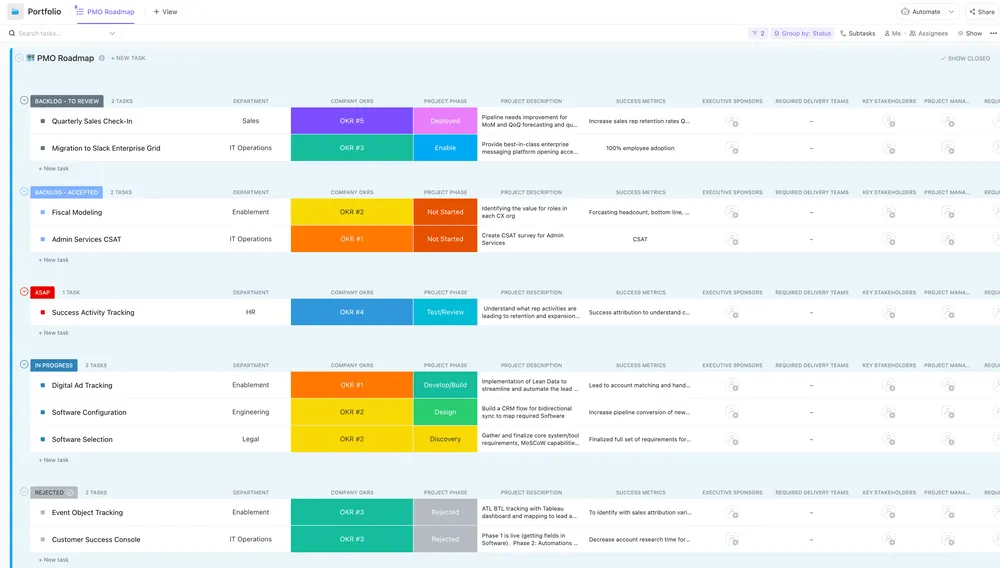
Task: Open the Software Configuration task
Action: click(89, 412)
